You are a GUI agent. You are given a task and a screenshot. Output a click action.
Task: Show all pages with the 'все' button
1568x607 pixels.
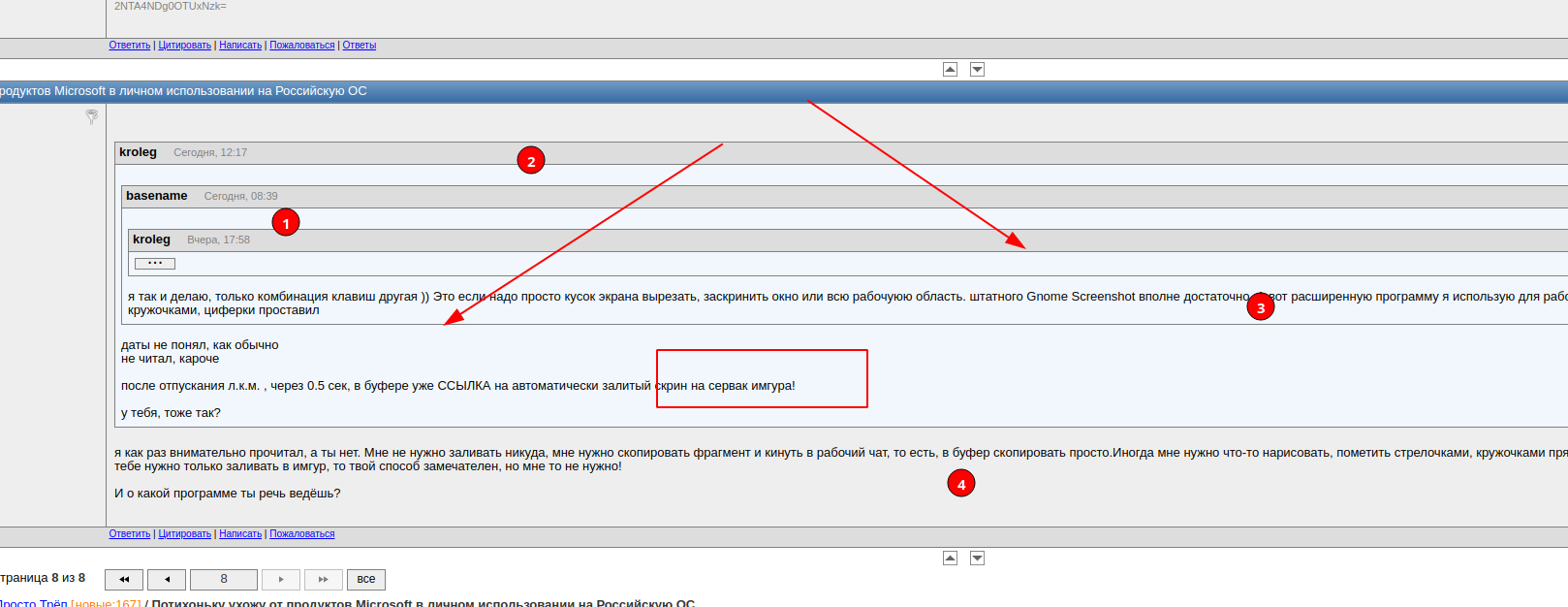coord(365,580)
